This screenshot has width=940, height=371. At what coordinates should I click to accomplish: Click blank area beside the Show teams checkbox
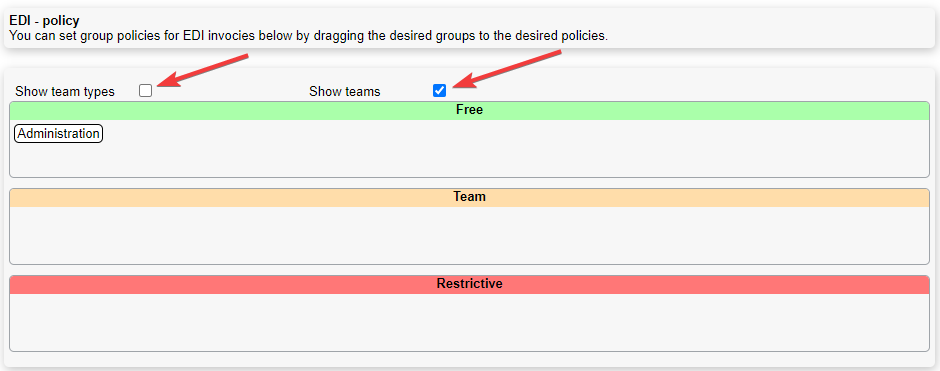pyautogui.click(x=689, y=91)
